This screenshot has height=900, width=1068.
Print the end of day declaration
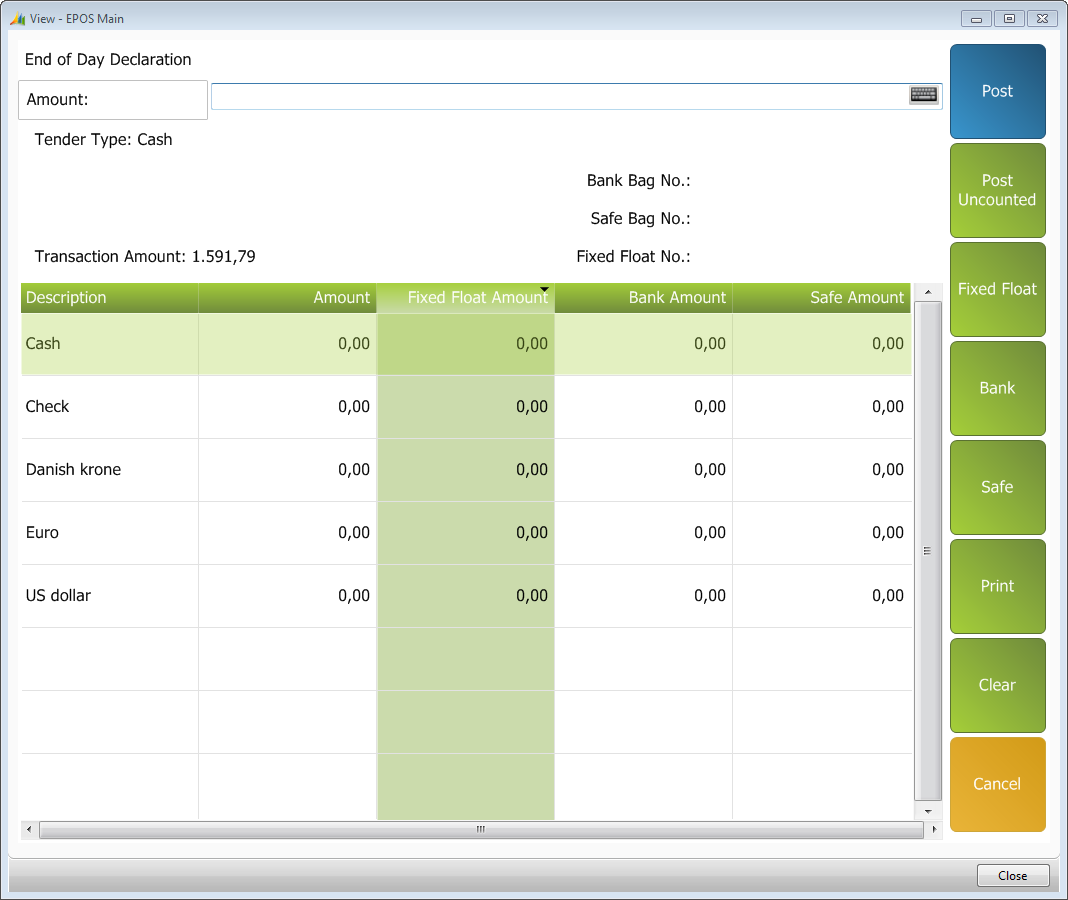pos(997,586)
